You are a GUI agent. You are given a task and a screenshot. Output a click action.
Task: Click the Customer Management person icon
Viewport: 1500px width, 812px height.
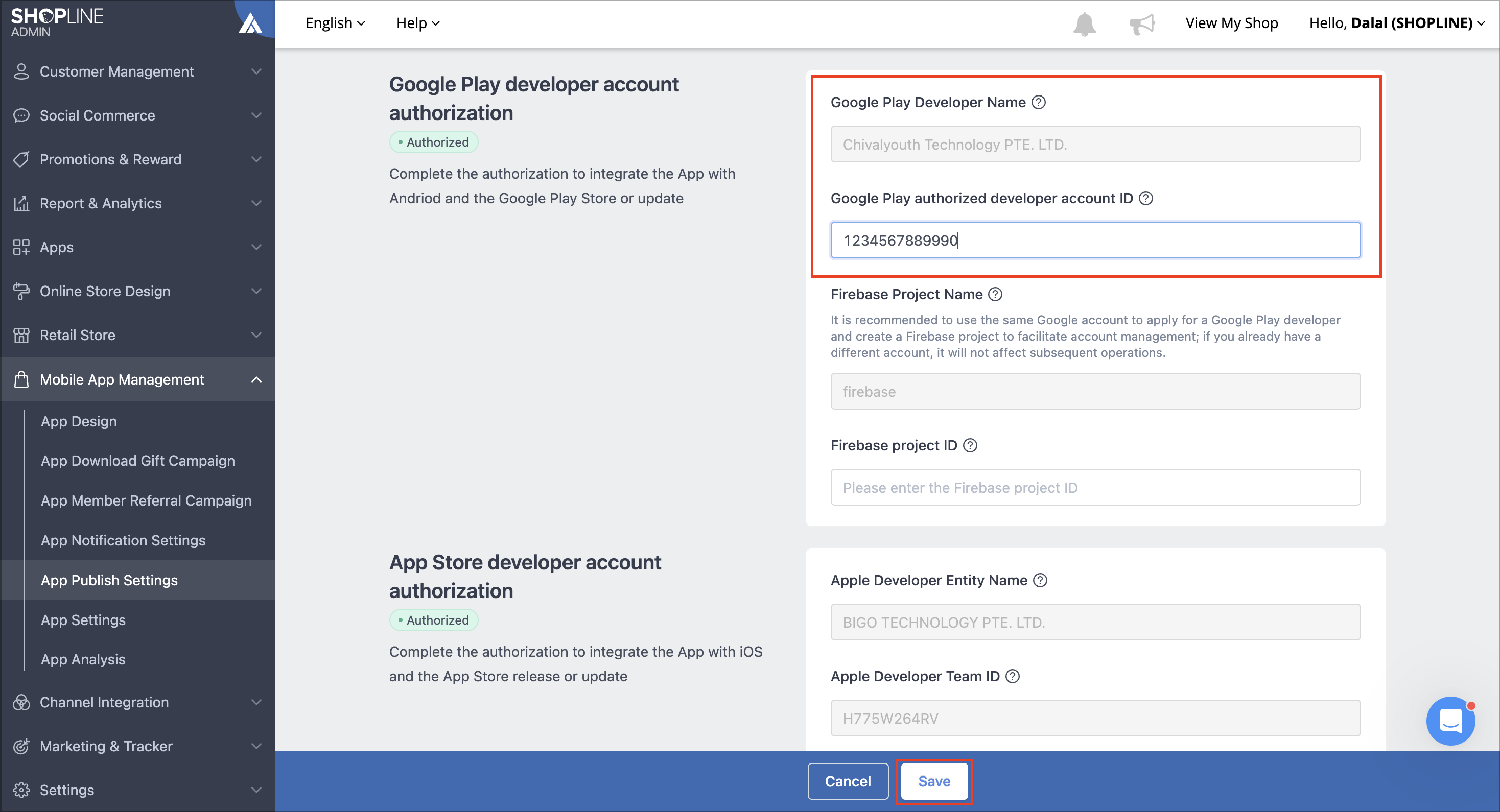click(21, 71)
